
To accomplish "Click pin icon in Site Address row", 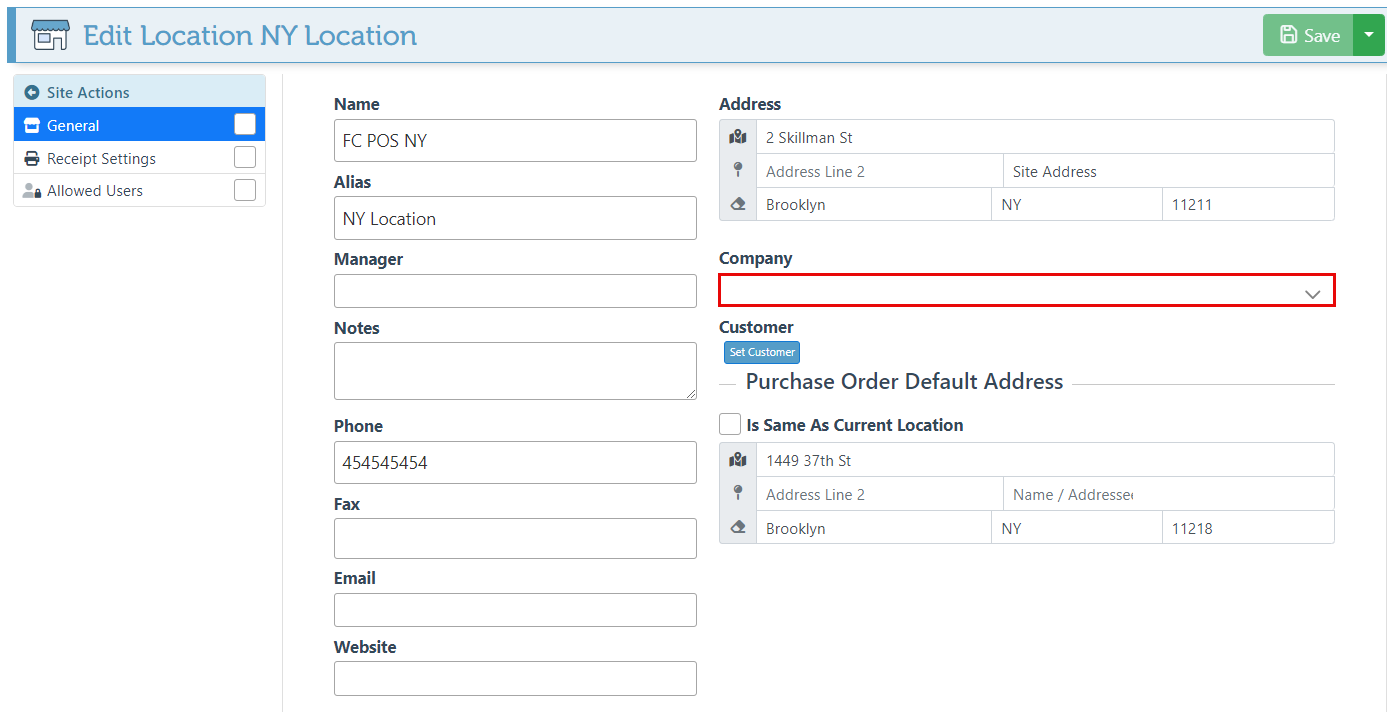I will click(738, 170).
